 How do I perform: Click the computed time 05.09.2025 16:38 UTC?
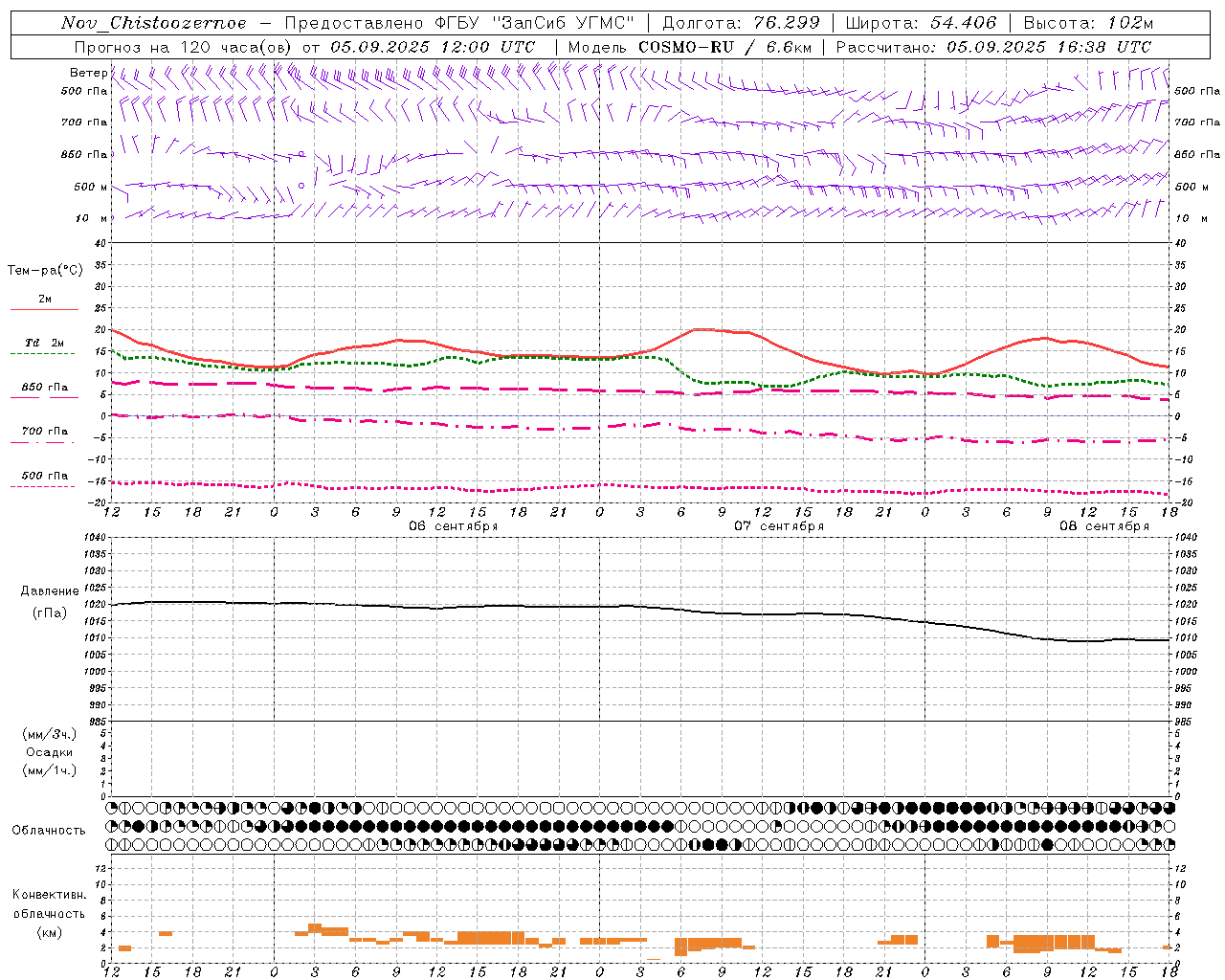(1049, 47)
